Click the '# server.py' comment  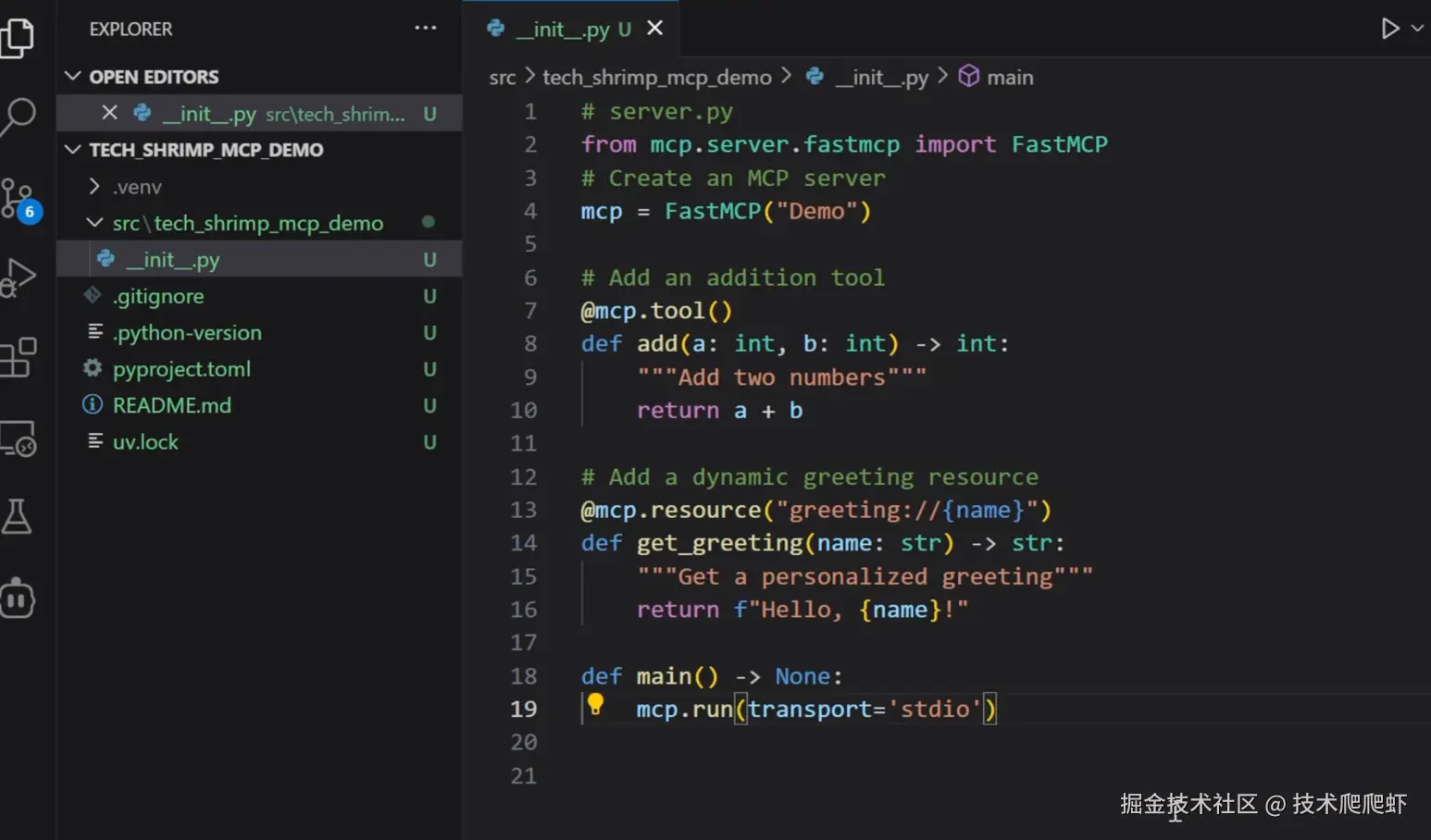click(656, 112)
